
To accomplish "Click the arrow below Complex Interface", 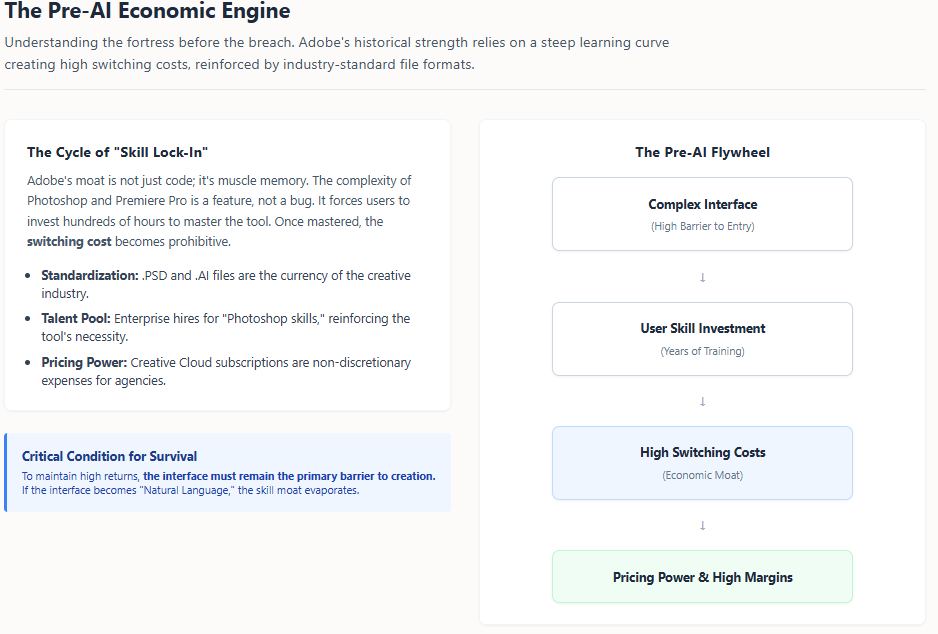I will click(x=702, y=277).
